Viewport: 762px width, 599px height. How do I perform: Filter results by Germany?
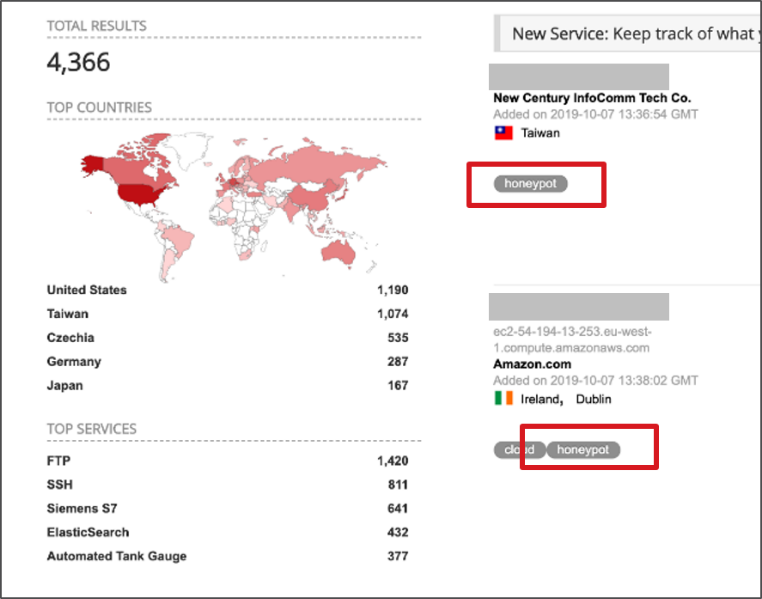[74, 362]
